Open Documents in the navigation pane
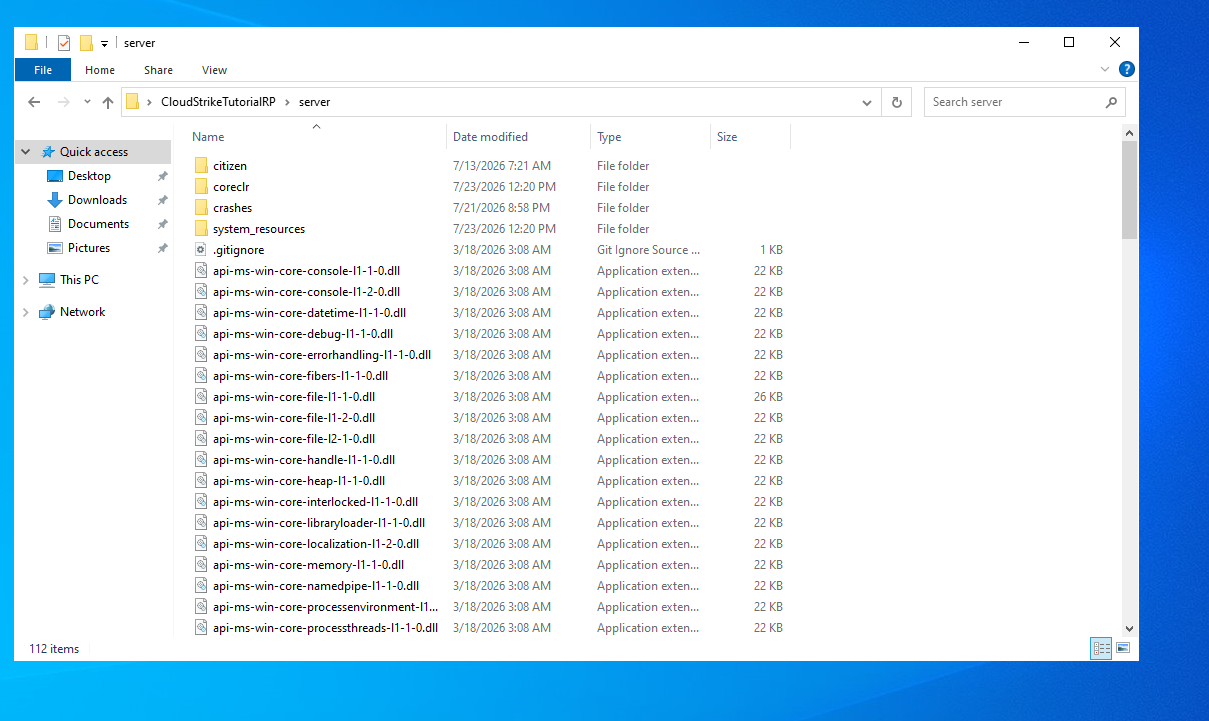 click(98, 224)
